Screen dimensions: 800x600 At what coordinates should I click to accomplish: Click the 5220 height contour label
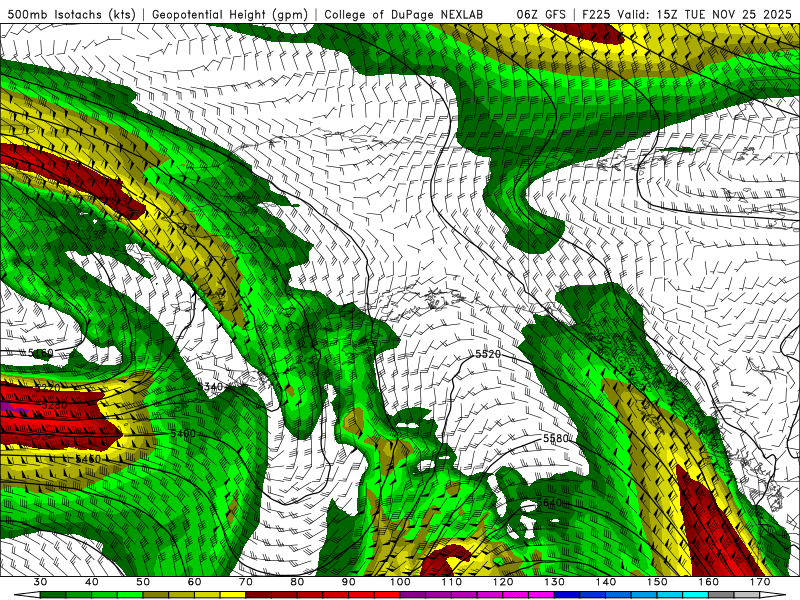[48, 388]
